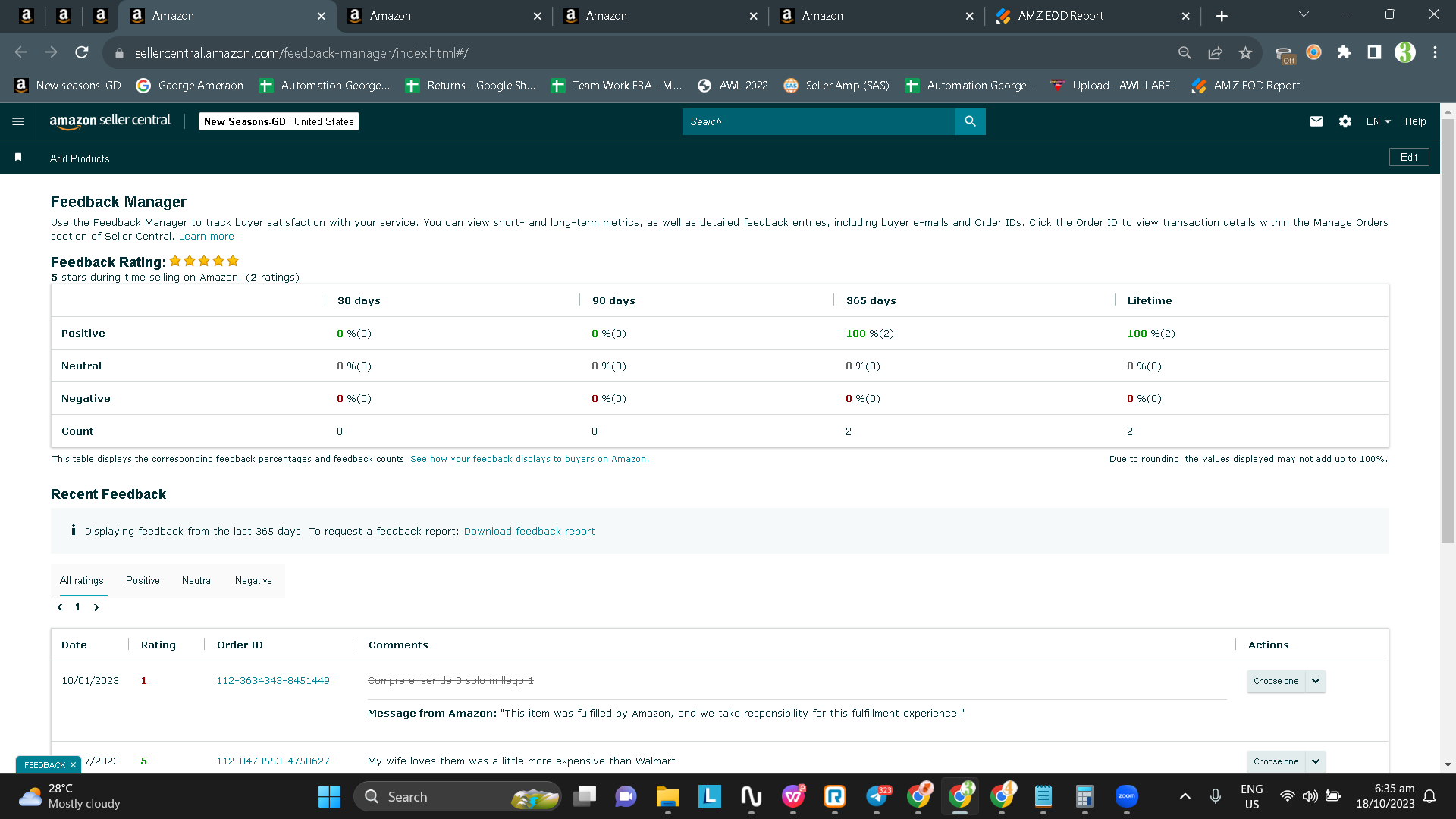
Task: Click the Lifetime positive value '100 %(2)'
Action: pyautogui.click(x=1151, y=333)
